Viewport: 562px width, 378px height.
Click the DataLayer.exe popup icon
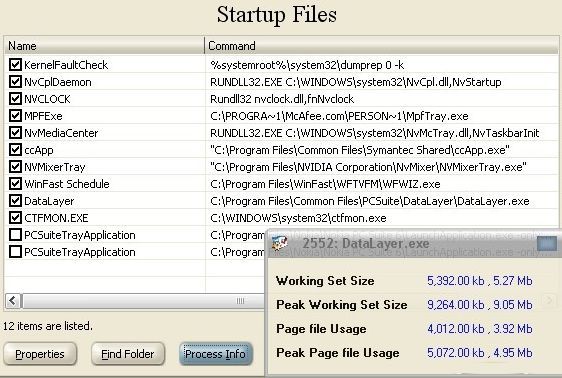click(280, 244)
